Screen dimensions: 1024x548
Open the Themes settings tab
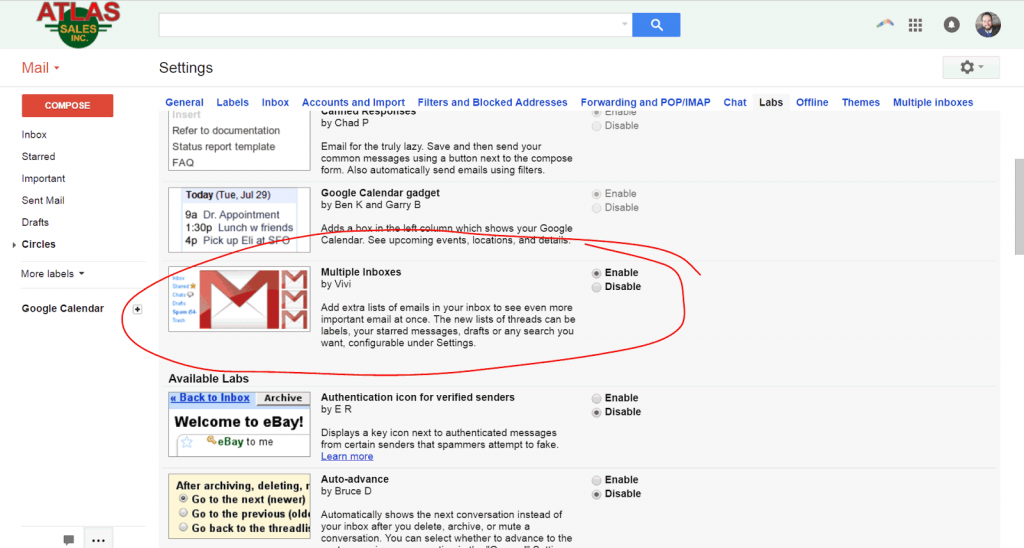(861, 103)
